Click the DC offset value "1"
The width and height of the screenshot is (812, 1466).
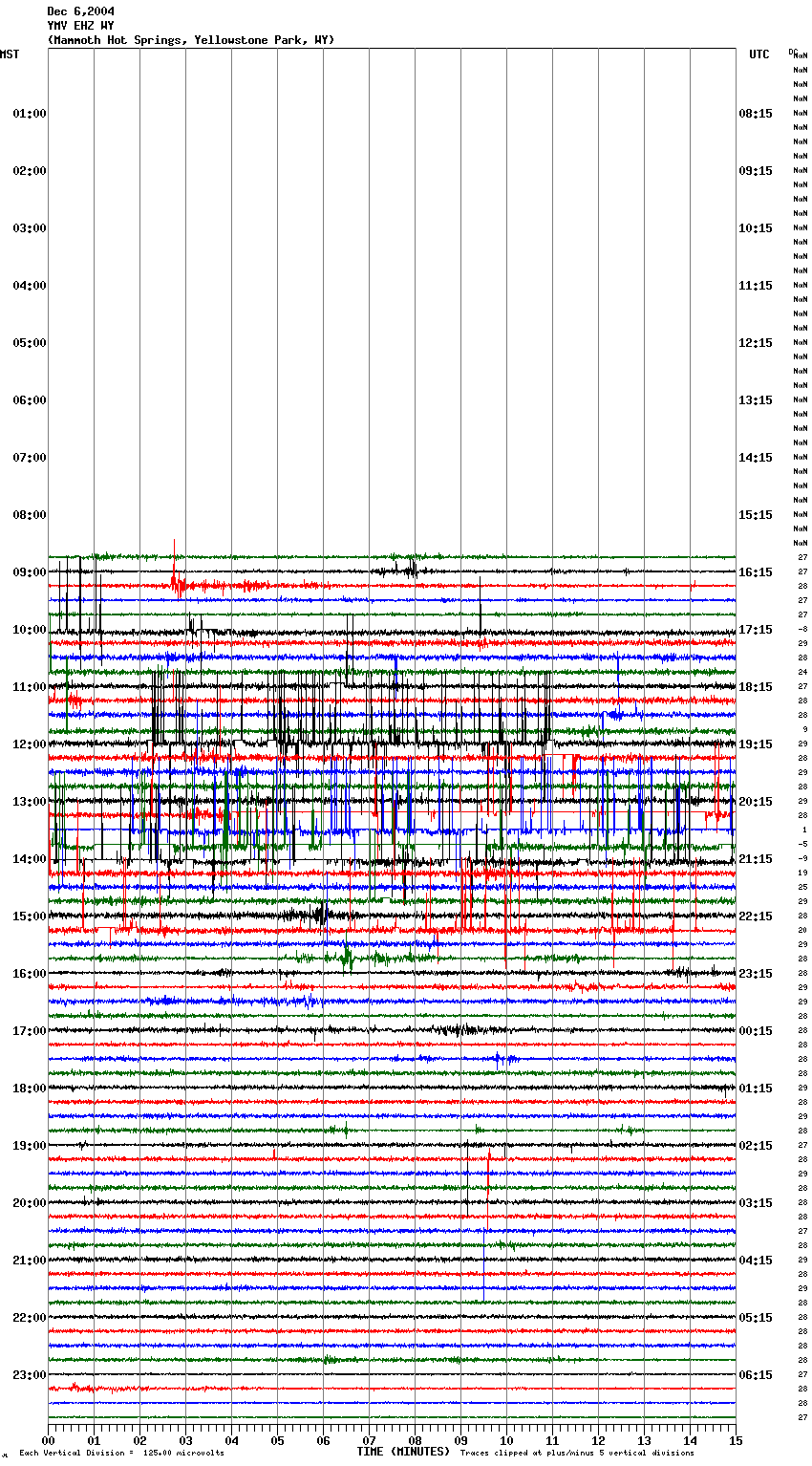pyautogui.click(x=804, y=830)
